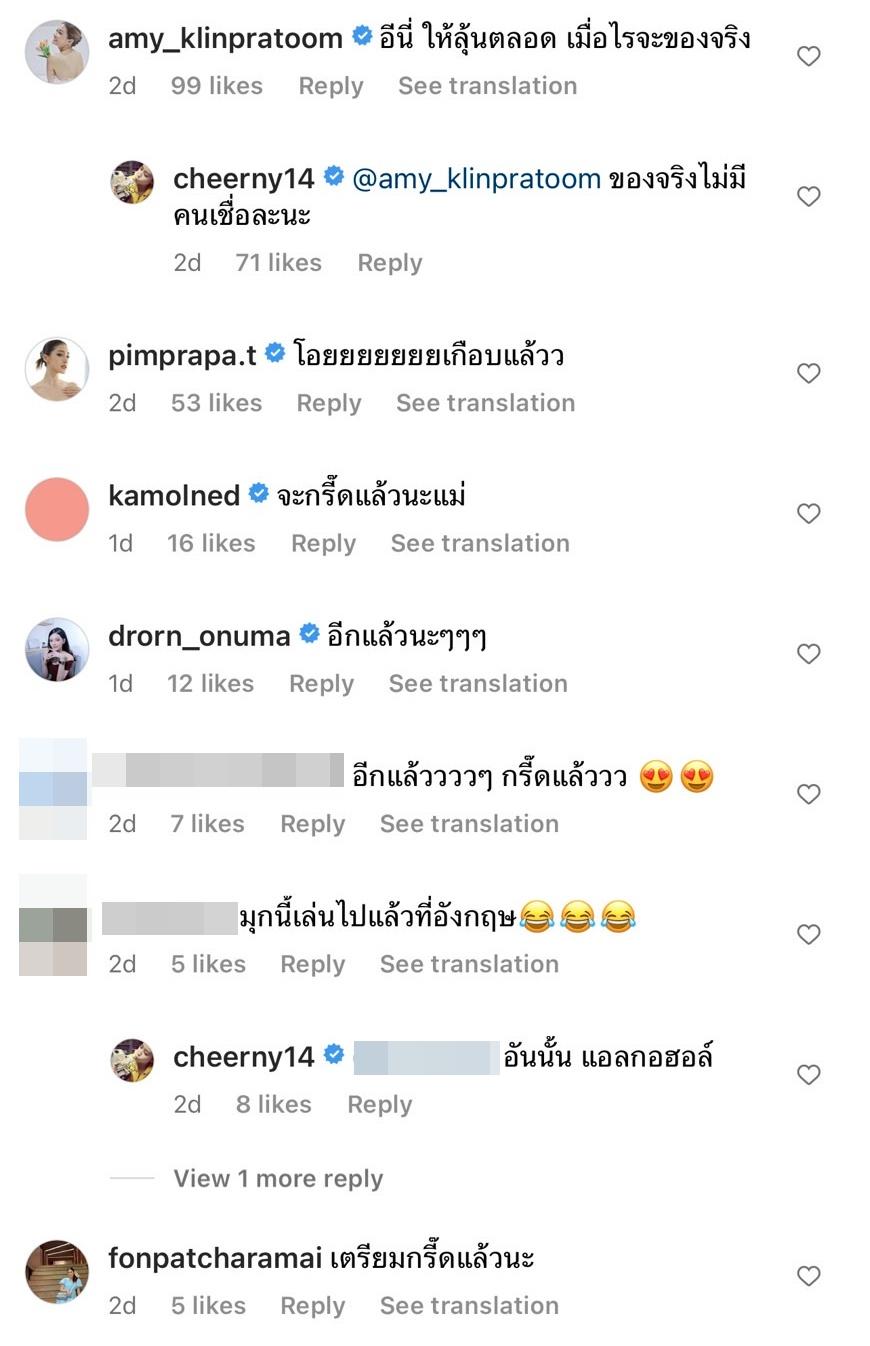Tap heart beside cheerny14's alcohol reply
Image resolution: width=870 pixels, height=1346 pixels.
[x=808, y=1075]
